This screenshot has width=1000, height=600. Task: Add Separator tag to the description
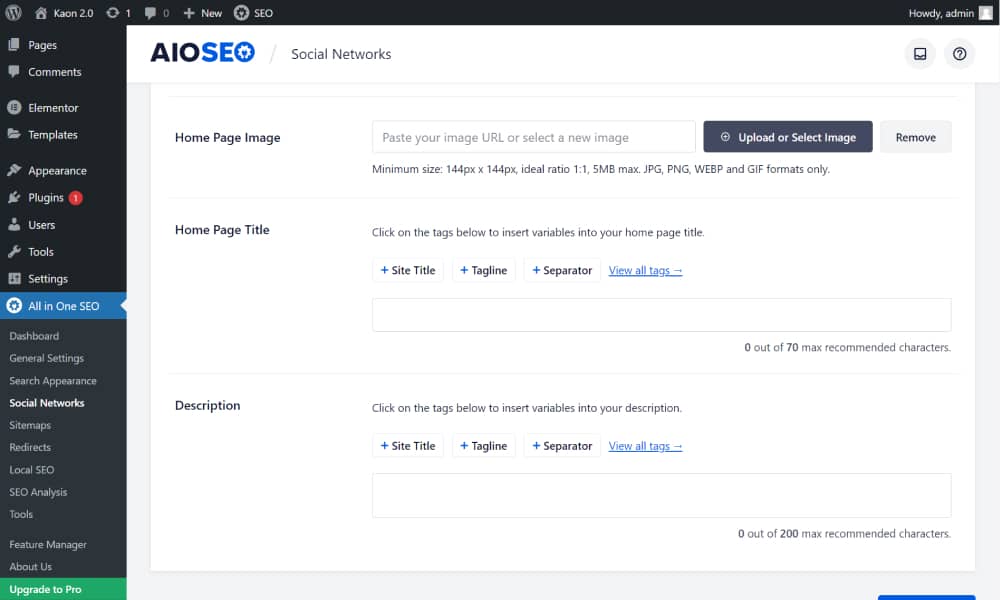(x=562, y=446)
